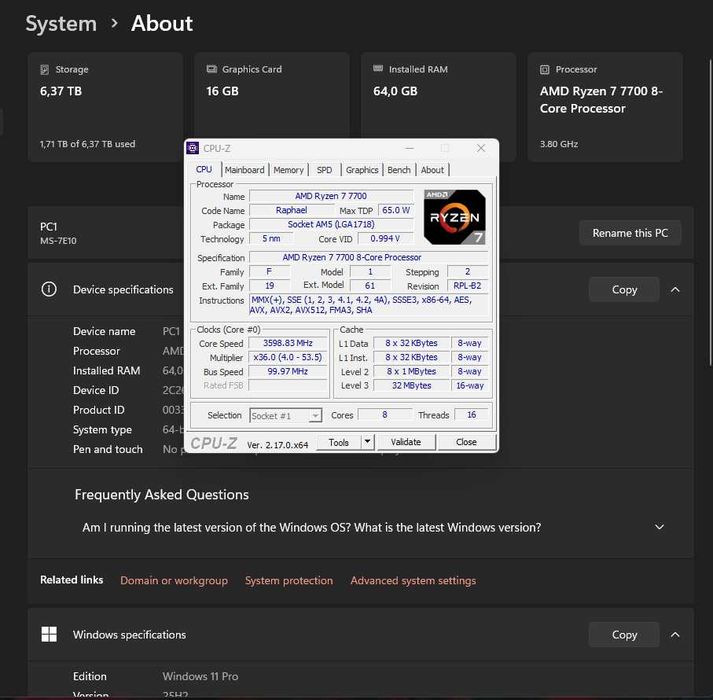This screenshot has width=713, height=700.
Task: Click the Multiplier value x36.0
Action: pos(287,357)
